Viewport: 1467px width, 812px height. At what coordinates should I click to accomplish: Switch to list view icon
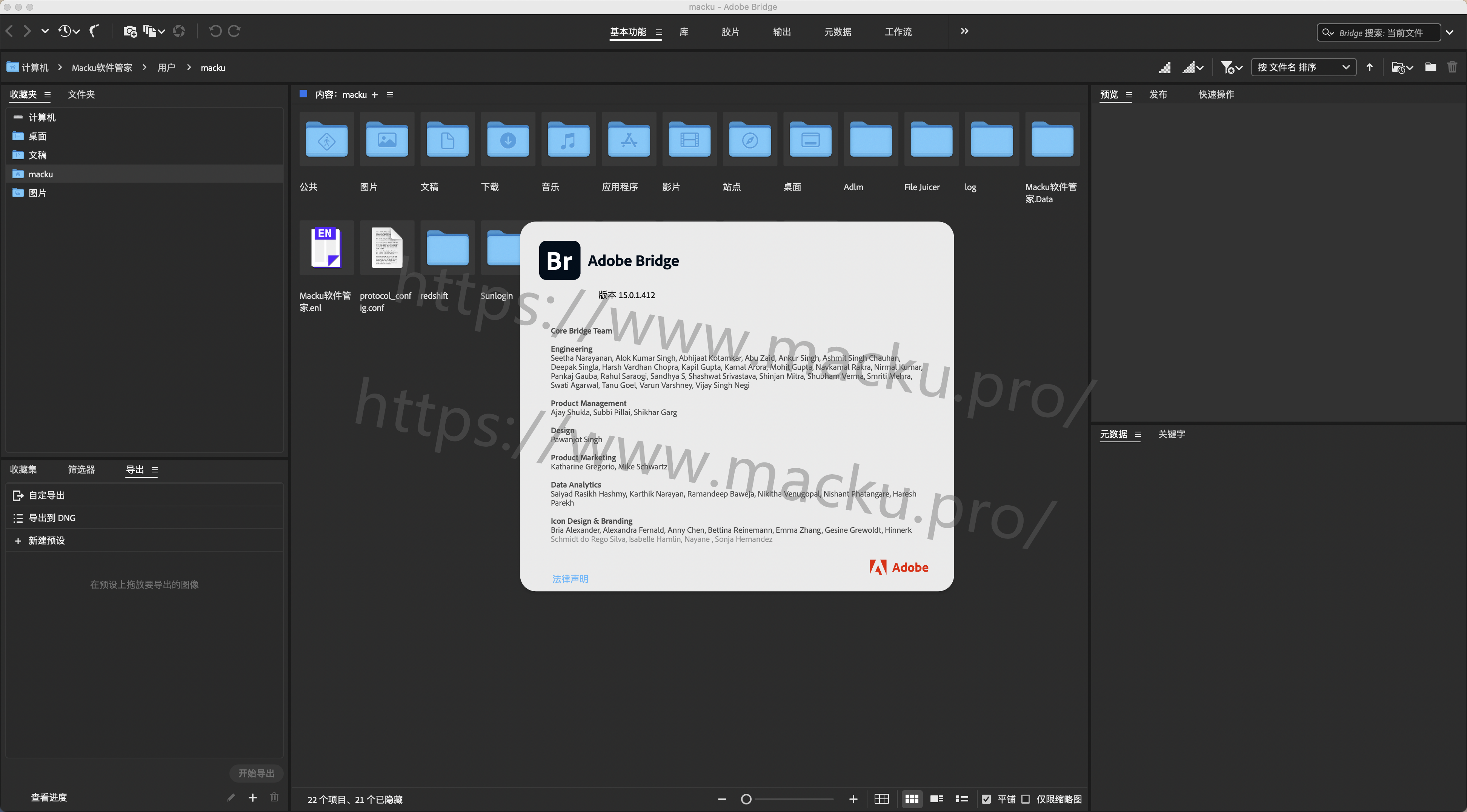(x=962, y=800)
